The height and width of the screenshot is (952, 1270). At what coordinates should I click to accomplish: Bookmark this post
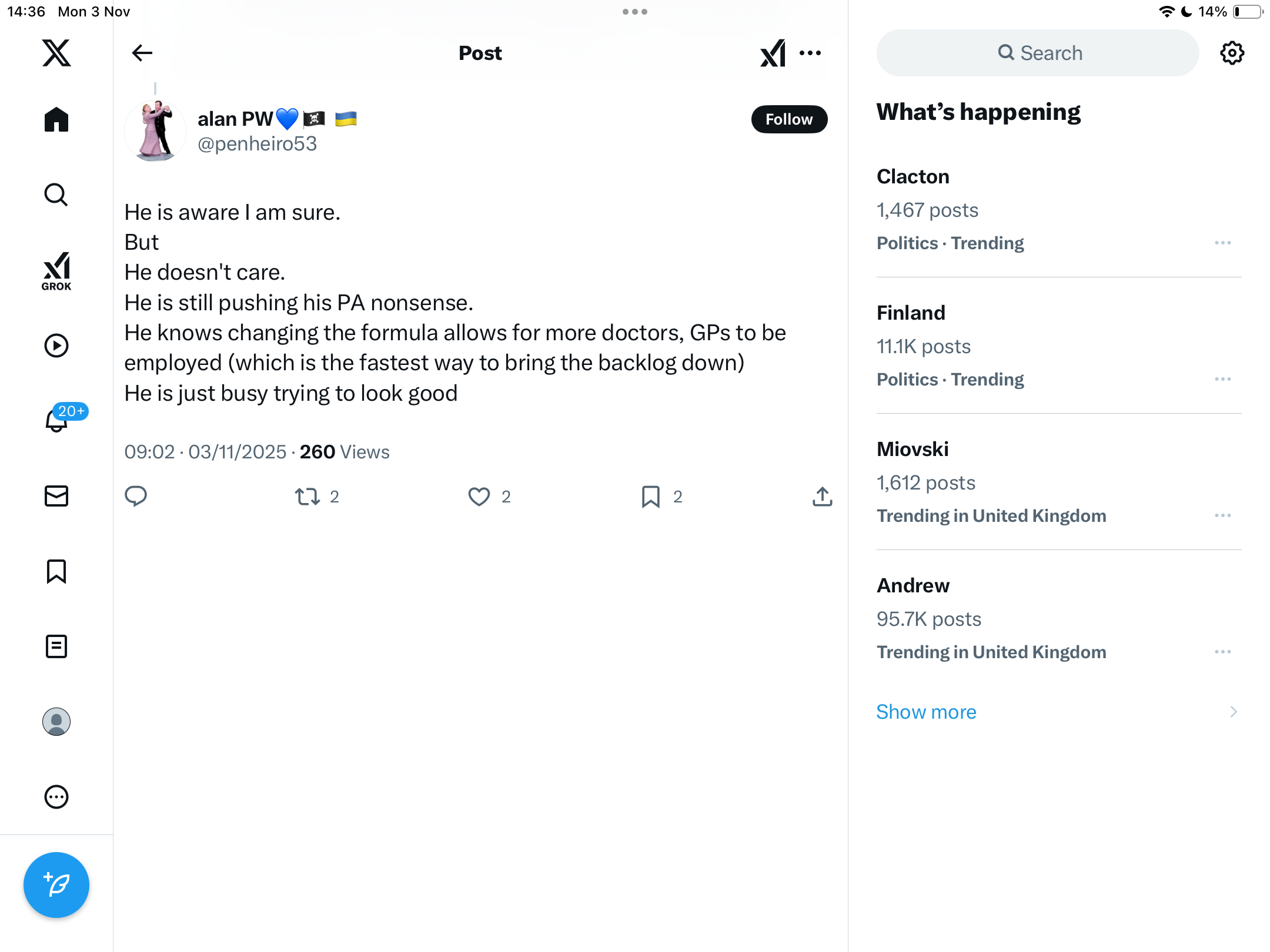tap(651, 497)
